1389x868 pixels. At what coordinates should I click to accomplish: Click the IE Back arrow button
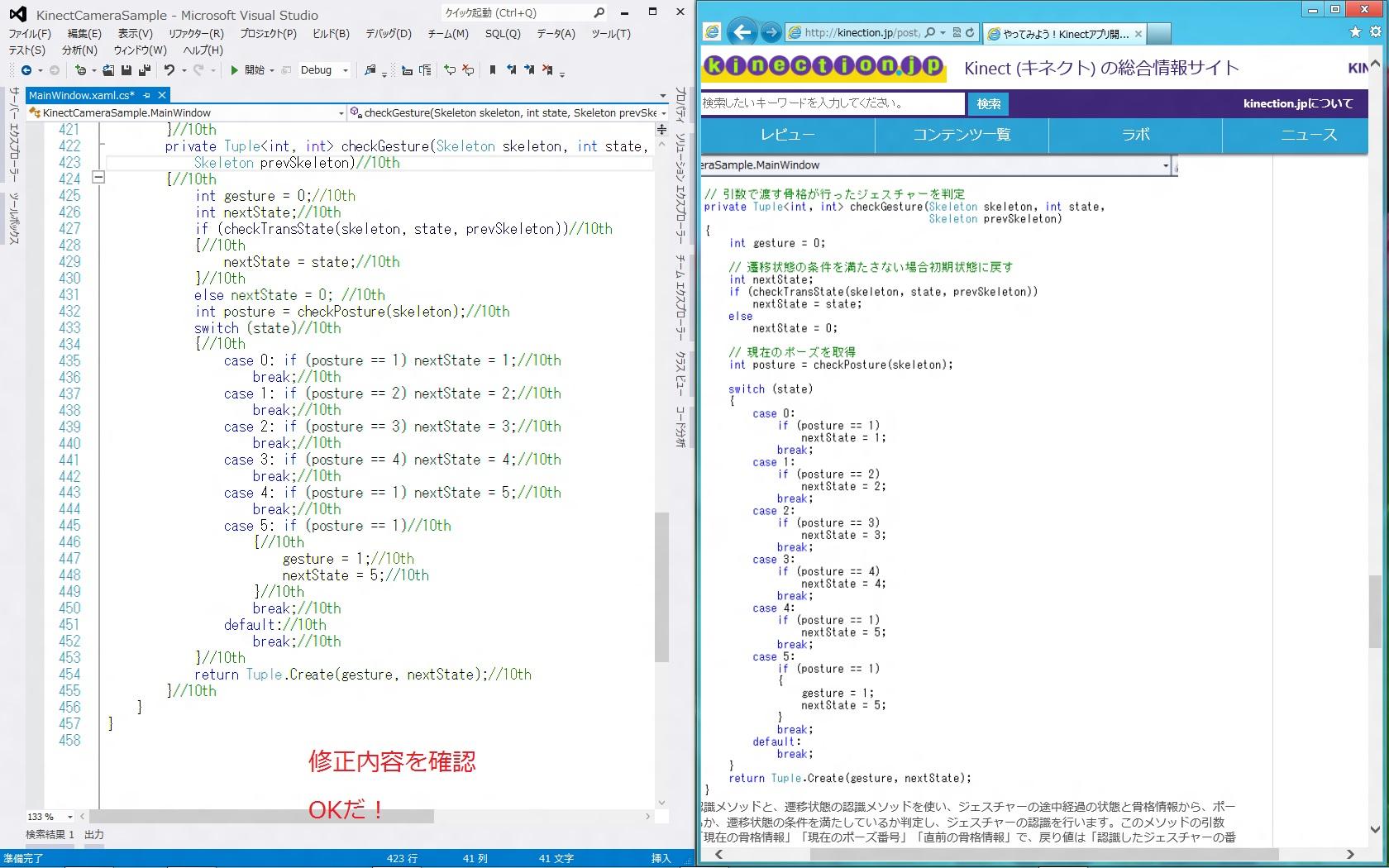[x=742, y=32]
